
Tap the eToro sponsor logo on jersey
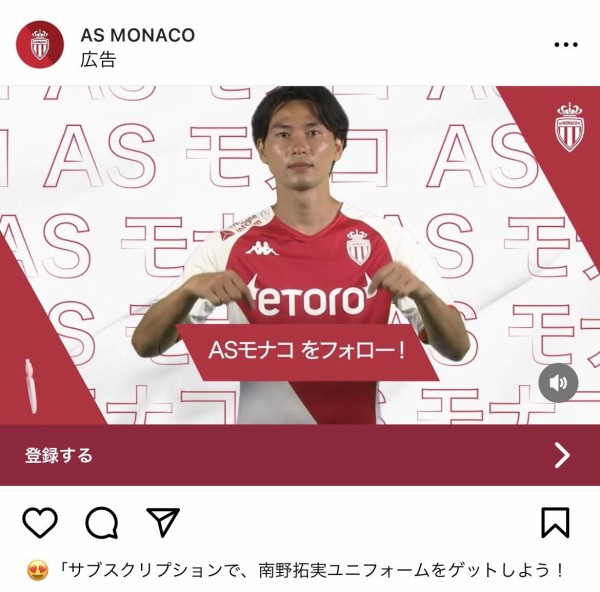click(x=311, y=297)
